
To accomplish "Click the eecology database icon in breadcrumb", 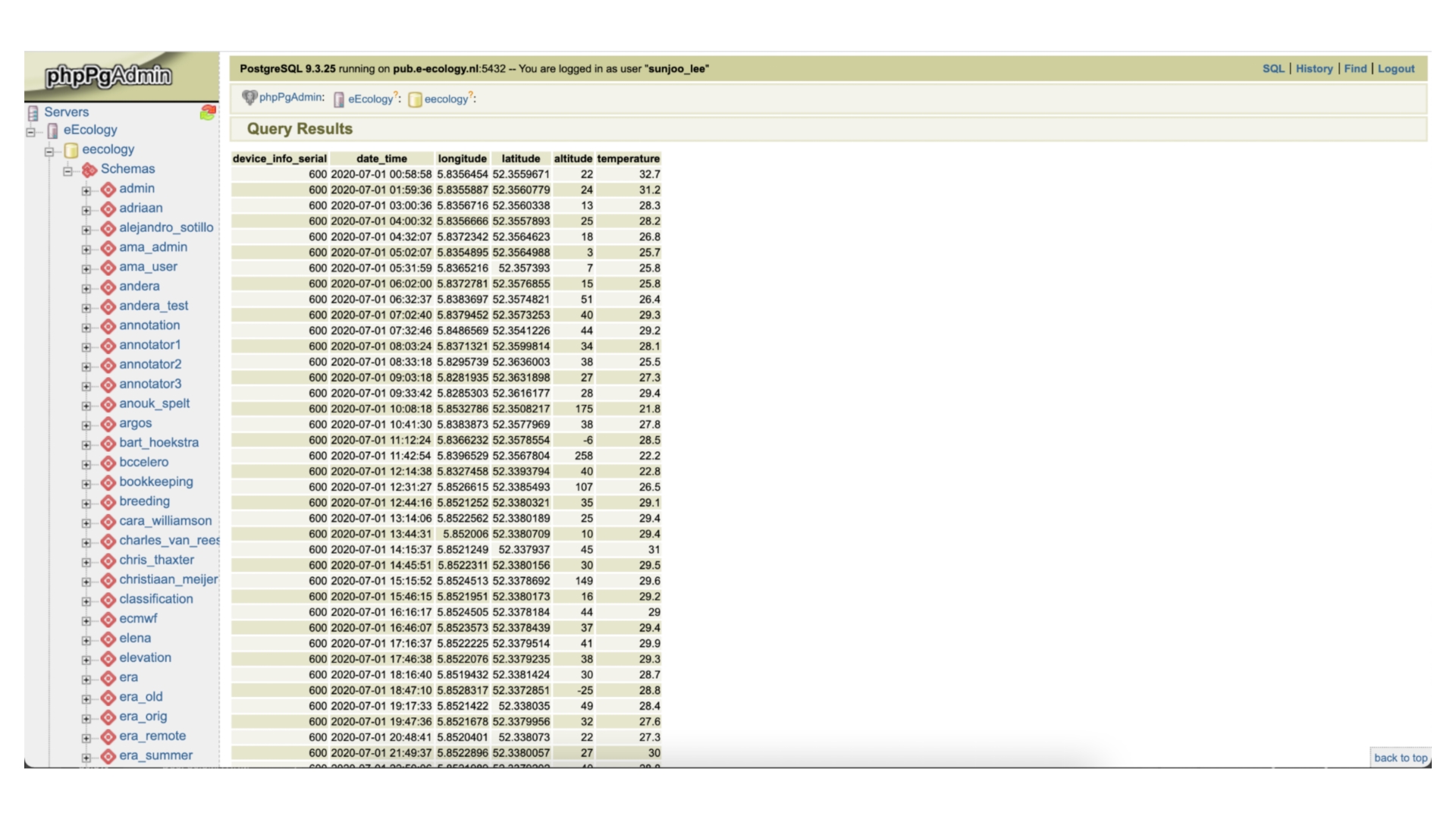I will click(x=415, y=99).
